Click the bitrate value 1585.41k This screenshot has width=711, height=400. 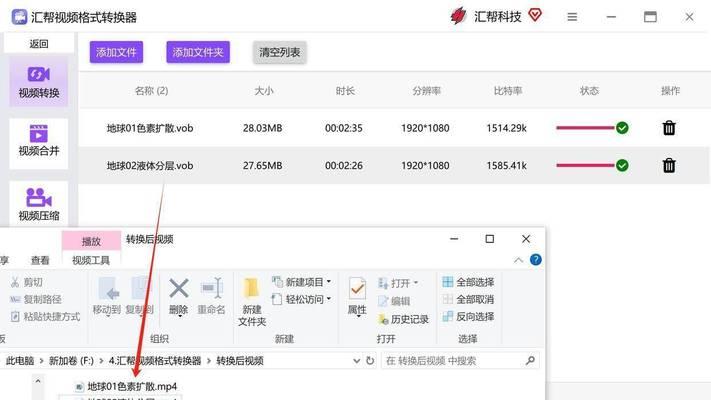click(506, 166)
